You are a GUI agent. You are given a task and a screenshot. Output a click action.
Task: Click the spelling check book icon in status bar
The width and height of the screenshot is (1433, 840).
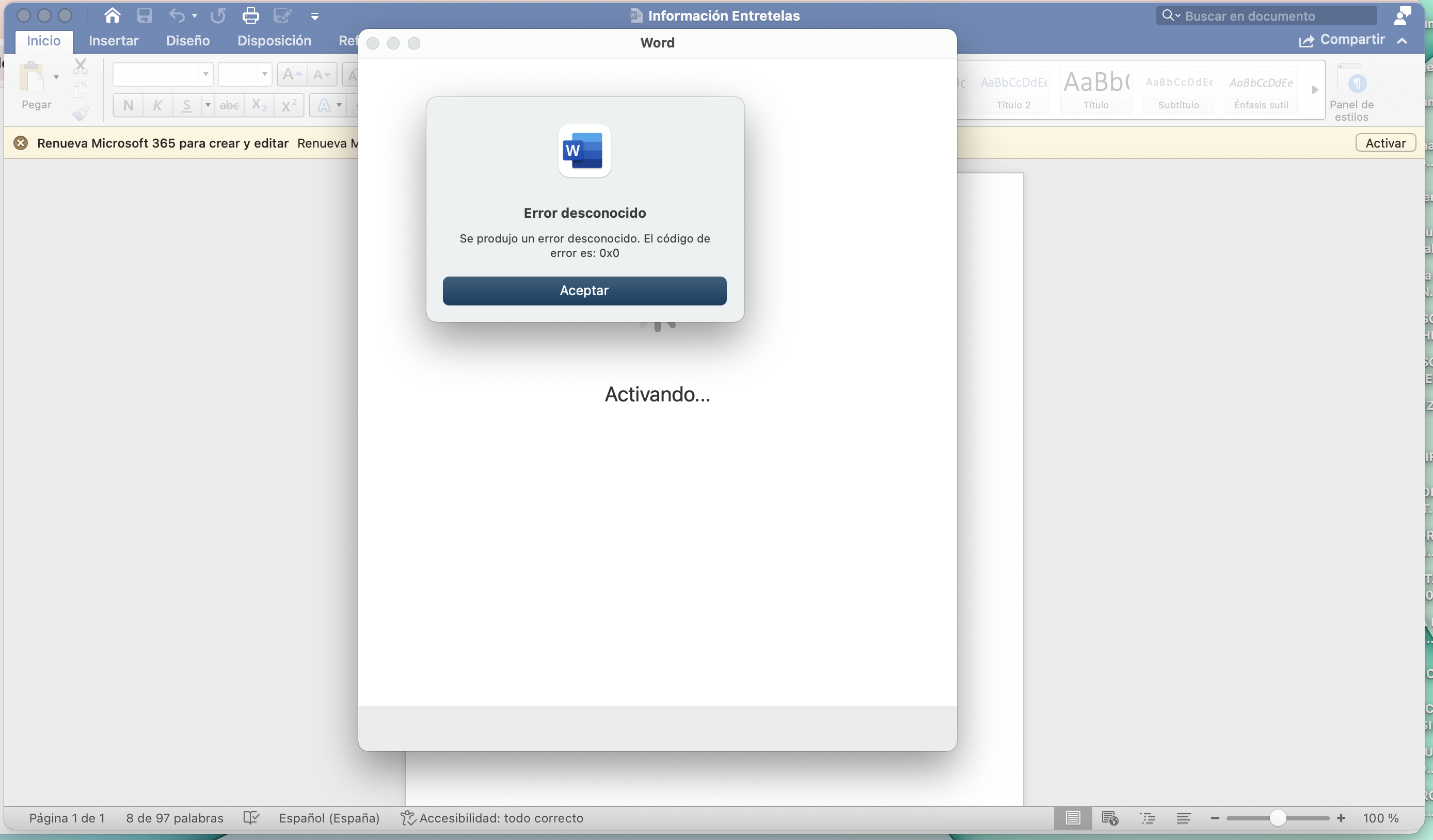(251, 817)
